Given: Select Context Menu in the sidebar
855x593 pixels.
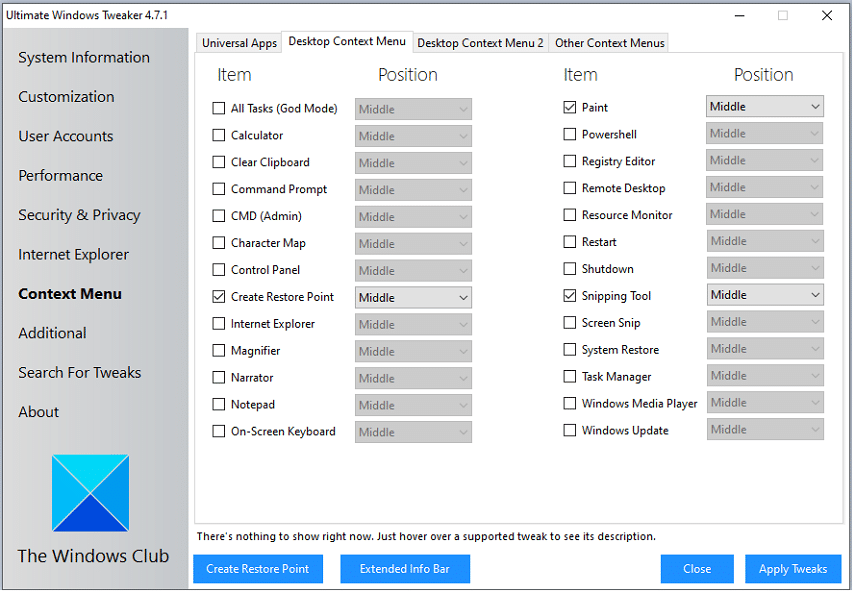Looking at the screenshot, I should pos(70,294).
